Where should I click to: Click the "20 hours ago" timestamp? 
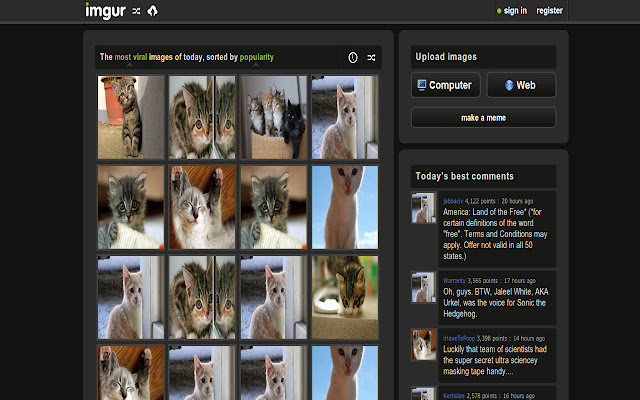(517, 201)
